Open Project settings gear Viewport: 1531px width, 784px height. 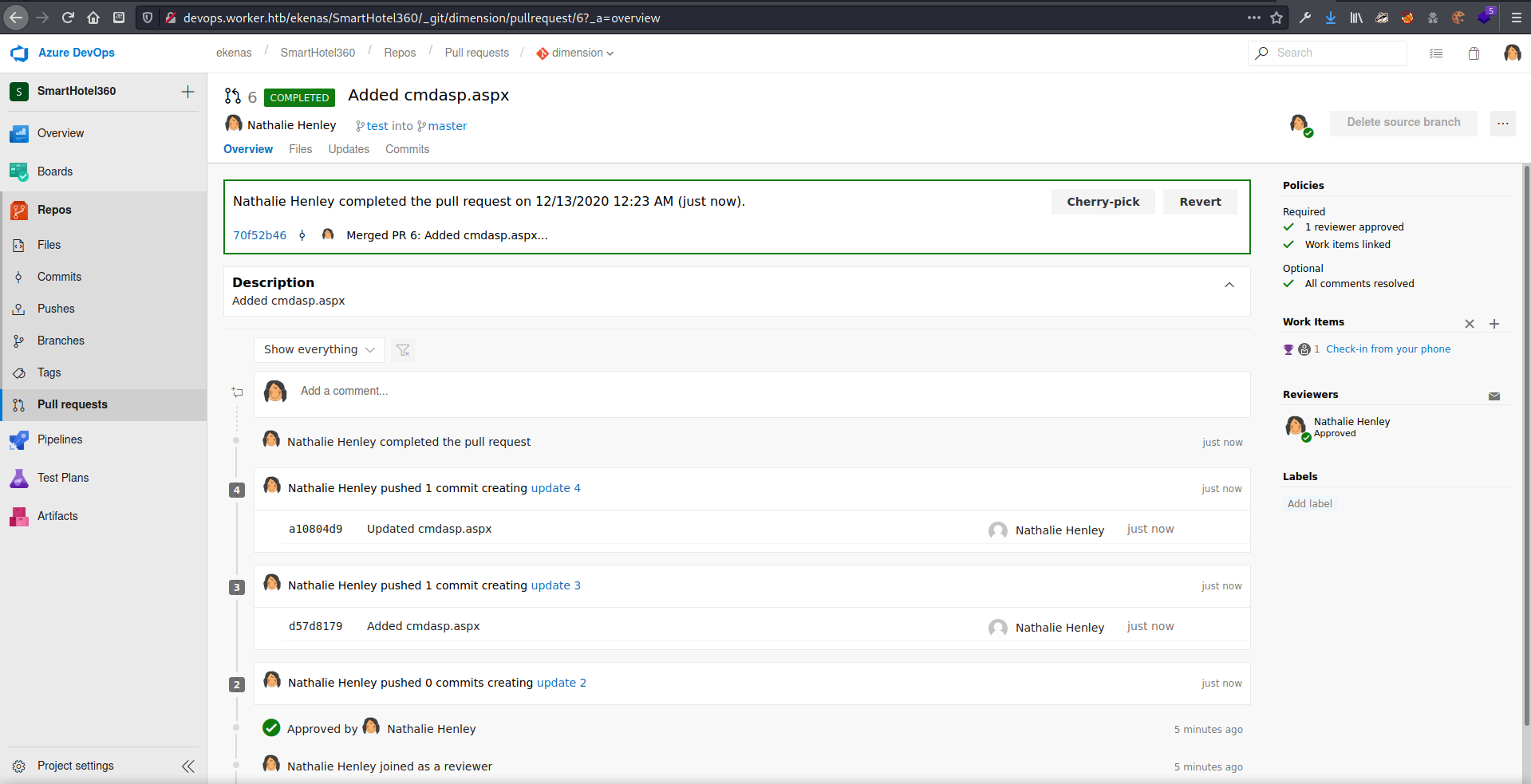[x=19, y=766]
